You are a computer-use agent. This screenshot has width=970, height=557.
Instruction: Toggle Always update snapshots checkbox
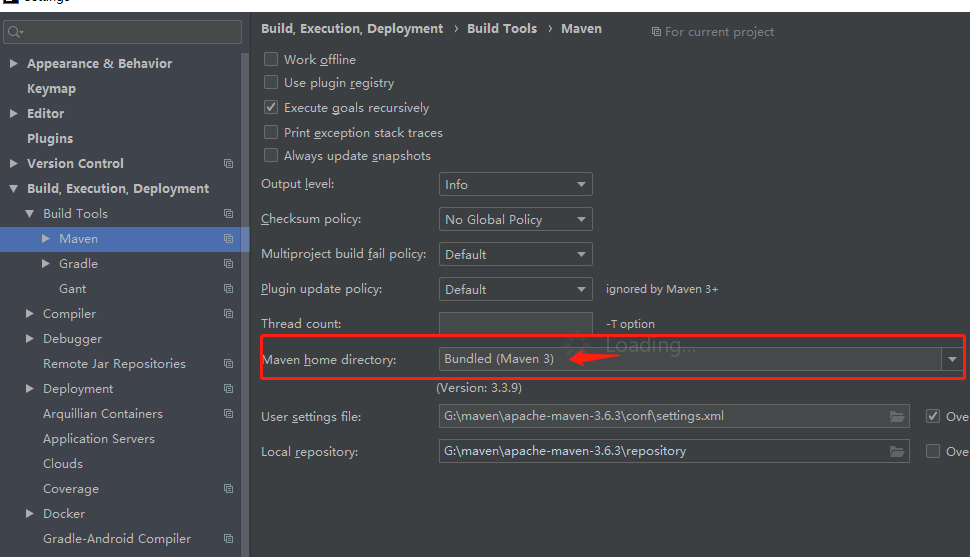click(x=271, y=156)
